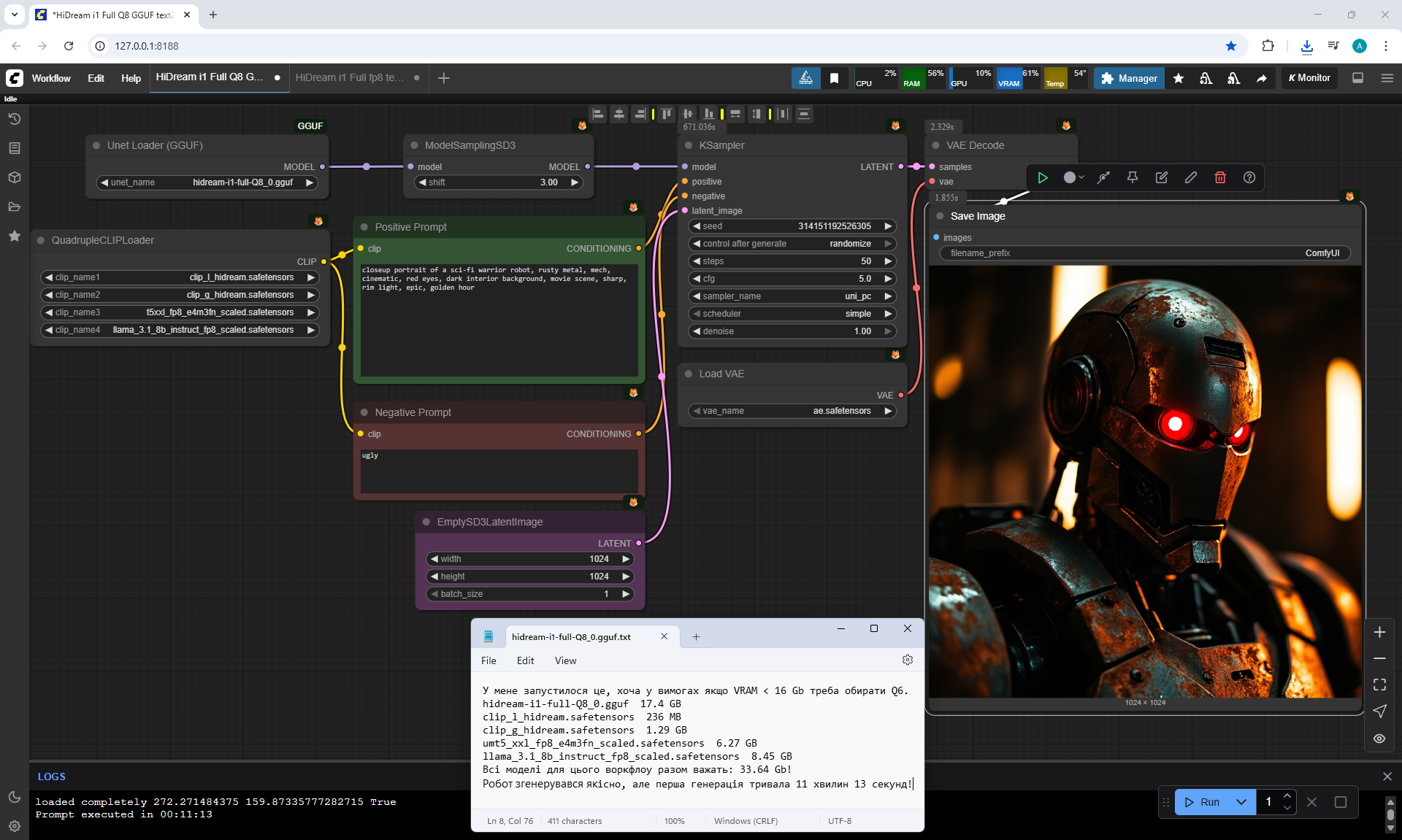Toggle the canvas link visibility eye
Viewport: 1402px width, 840px height.
pyautogui.click(x=1379, y=739)
